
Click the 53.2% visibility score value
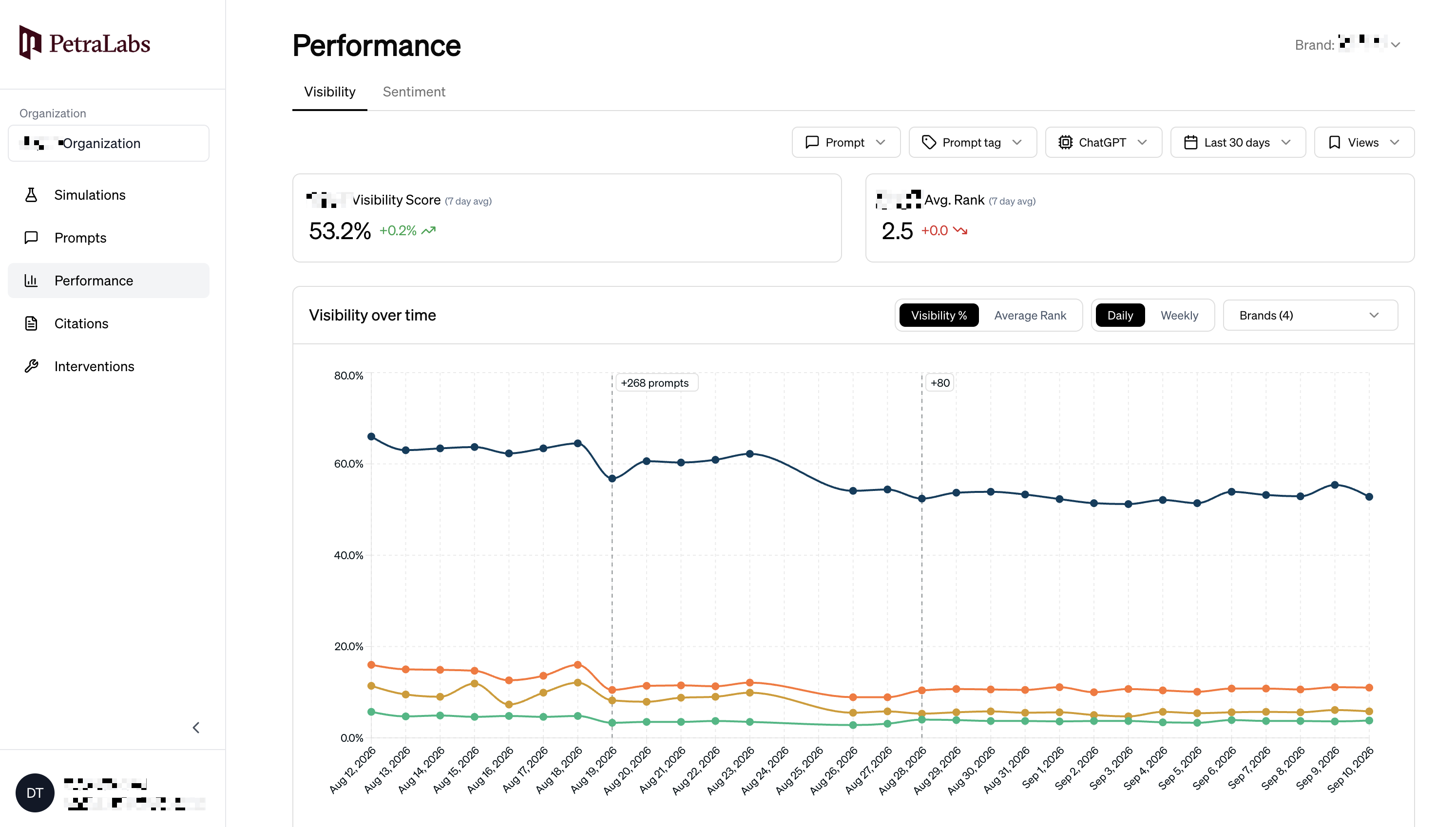(340, 230)
